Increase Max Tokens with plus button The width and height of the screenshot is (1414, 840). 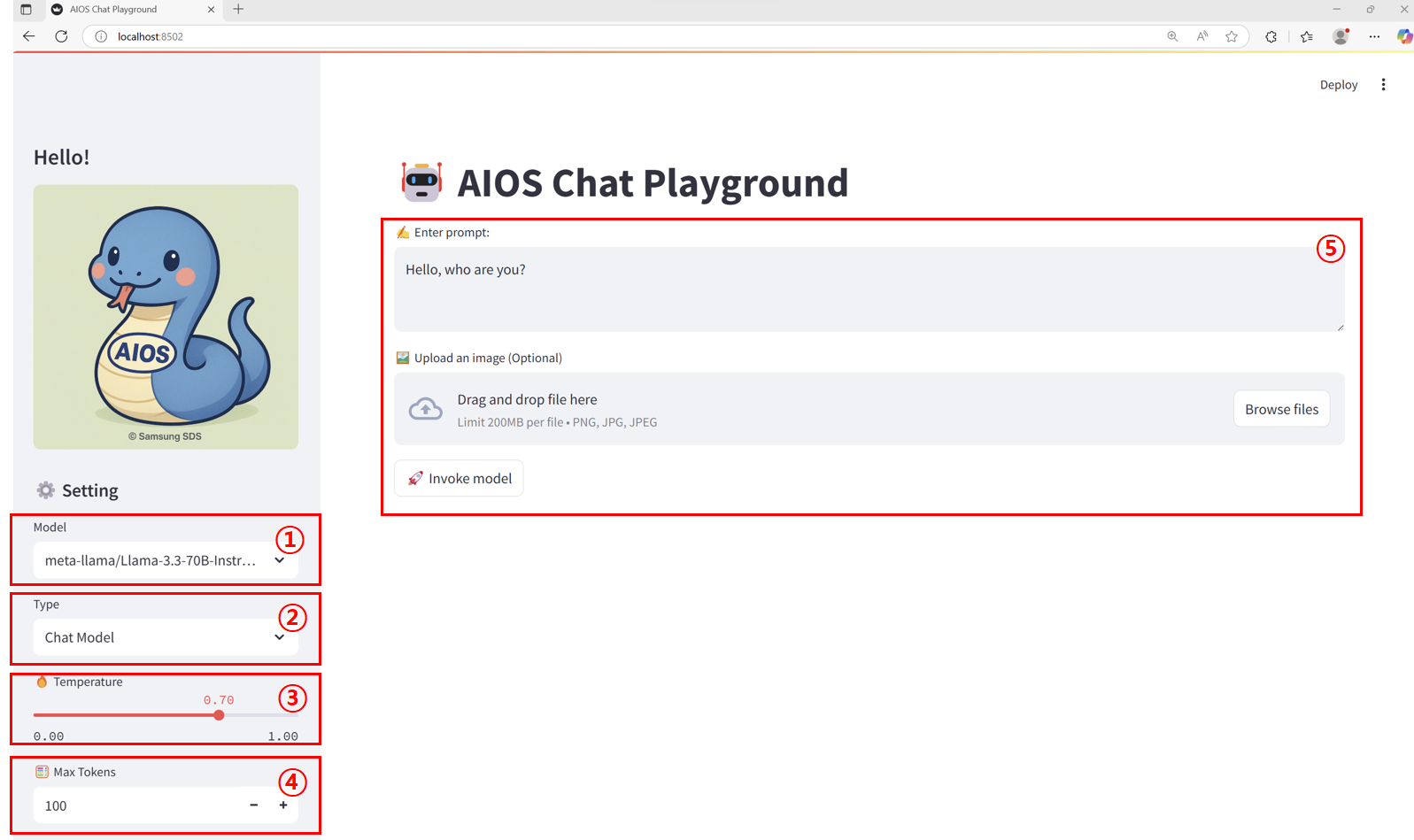coord(283,805)
